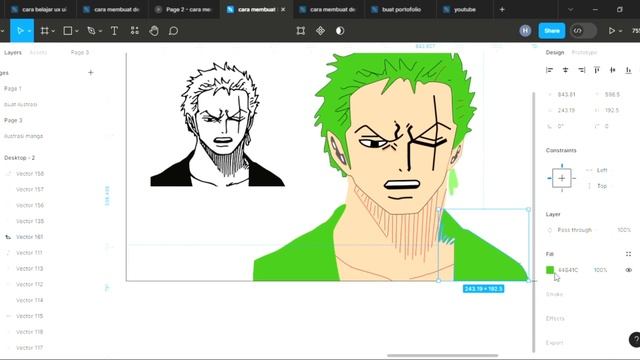Click the fill hex value field
Screen dimensions: 640x360
[568, 270]
